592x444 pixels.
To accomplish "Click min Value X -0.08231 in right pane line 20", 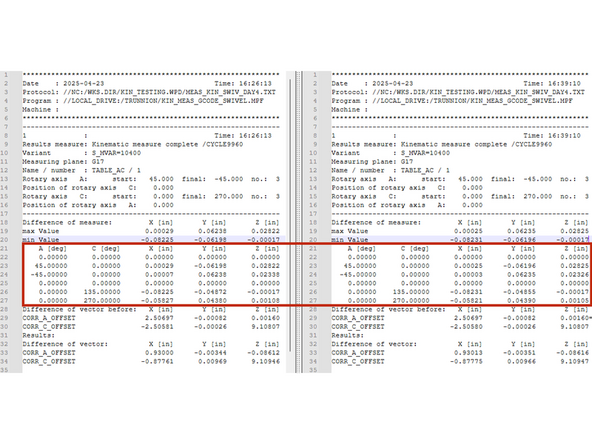I will click(x=466, y=240).
